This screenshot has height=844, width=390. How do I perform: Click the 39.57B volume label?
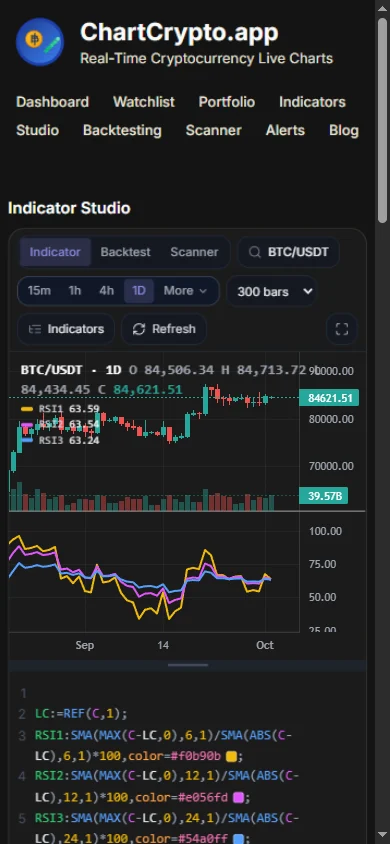pos(323,495)
